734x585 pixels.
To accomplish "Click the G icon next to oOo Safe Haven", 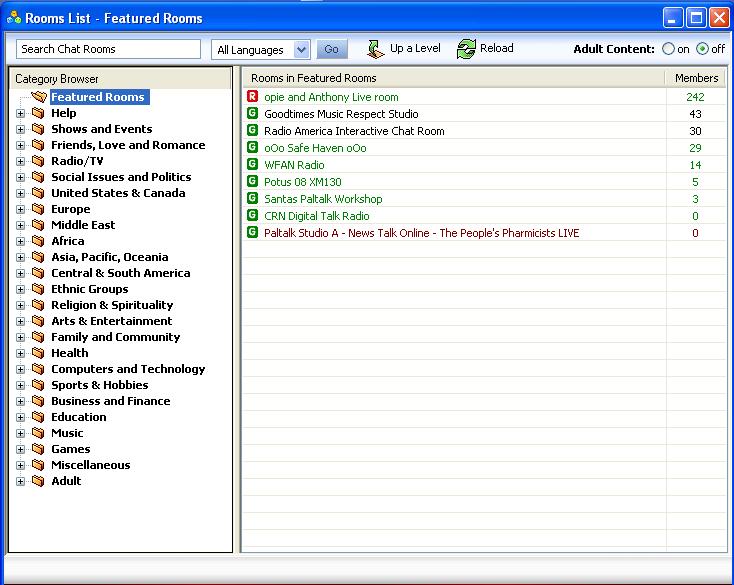I will (x=252, y=147).
